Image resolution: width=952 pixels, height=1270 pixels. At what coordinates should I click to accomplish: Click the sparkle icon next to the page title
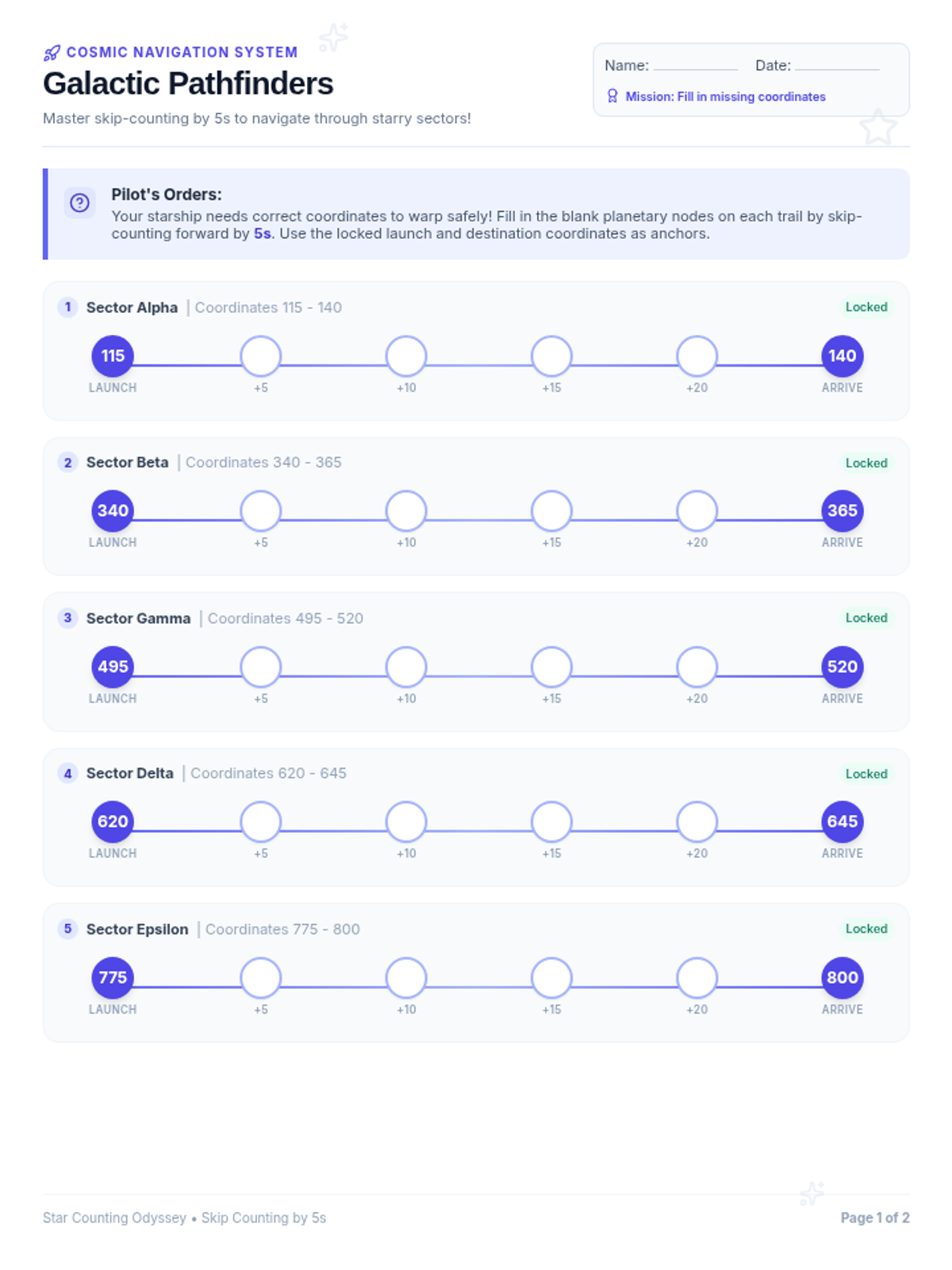coord(333,37)
